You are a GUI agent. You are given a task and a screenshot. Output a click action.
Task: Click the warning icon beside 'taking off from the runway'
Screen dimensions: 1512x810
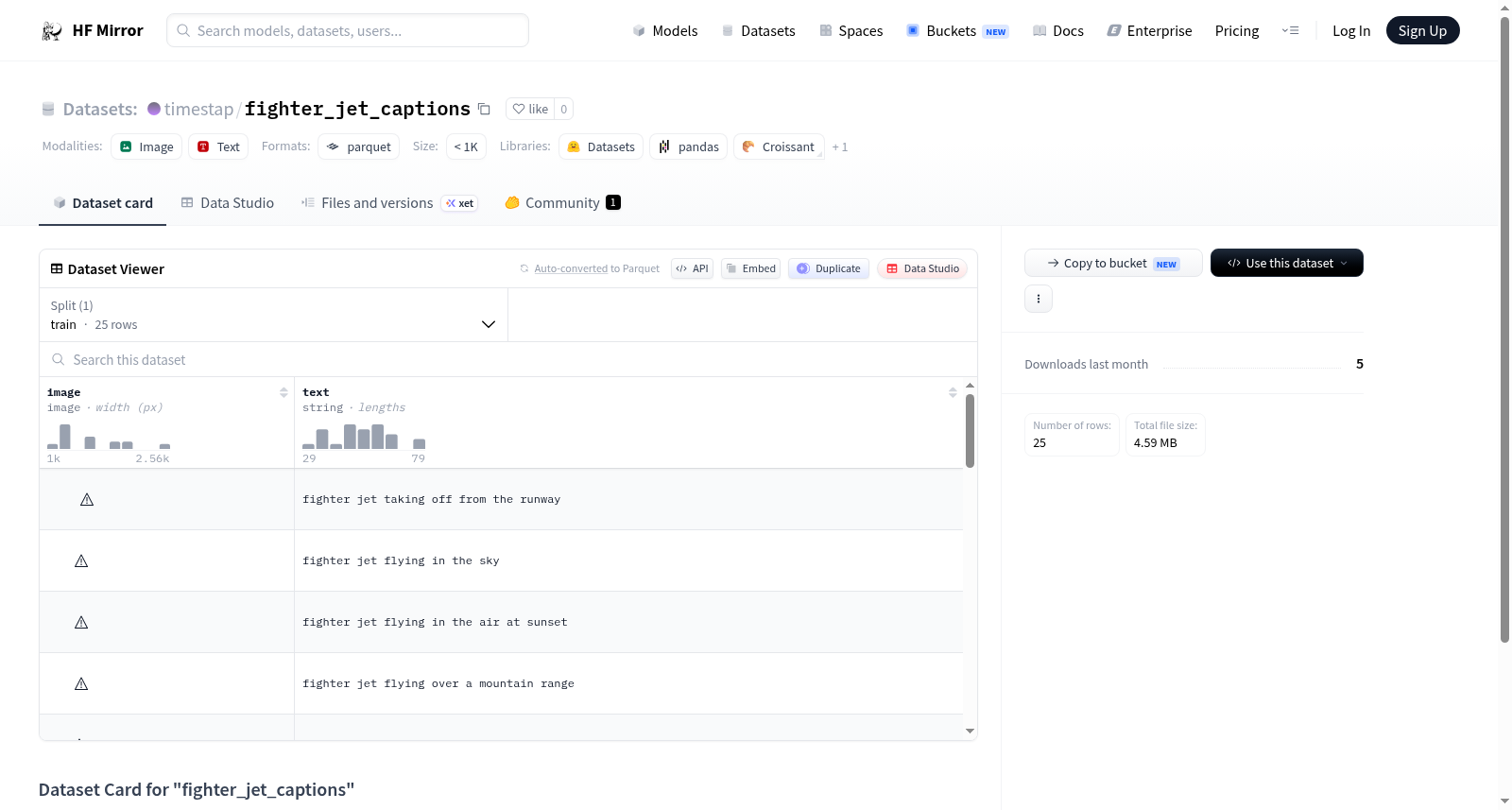pos(87,499)
